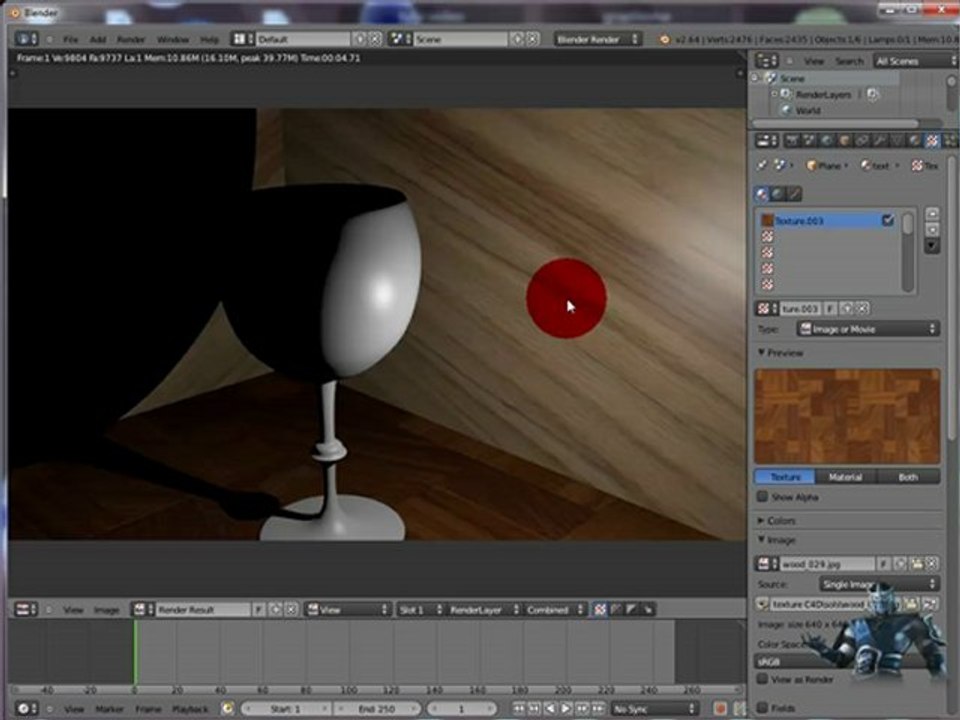
Task: Open image browse icon beside Render Result
Action: click(144, 609)
